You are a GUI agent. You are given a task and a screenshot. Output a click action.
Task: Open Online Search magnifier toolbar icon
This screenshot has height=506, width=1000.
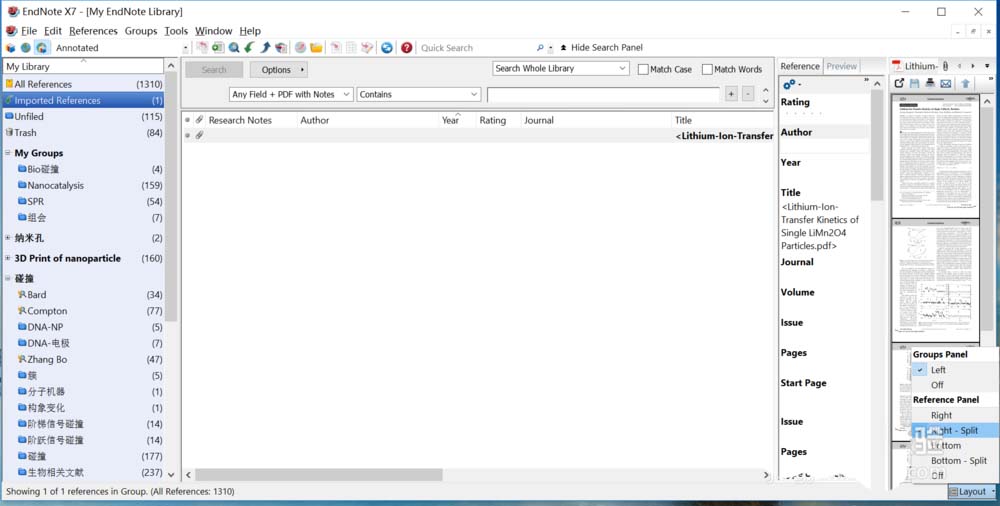pyautogui.click(x=234, y=48)
